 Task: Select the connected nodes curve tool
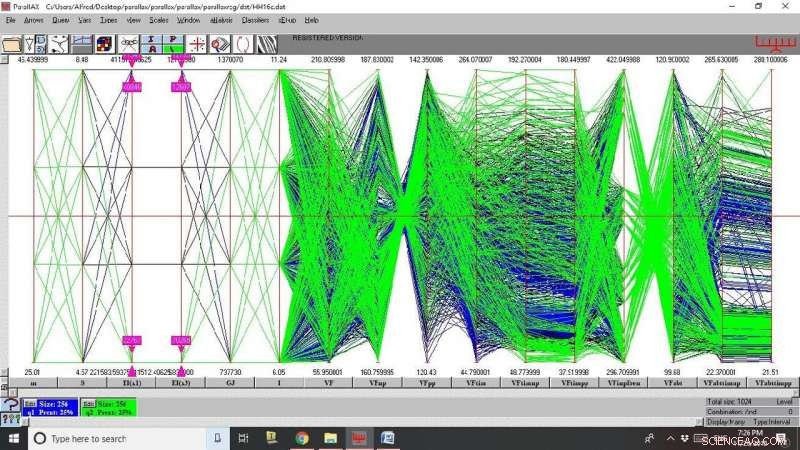point(59,44)
